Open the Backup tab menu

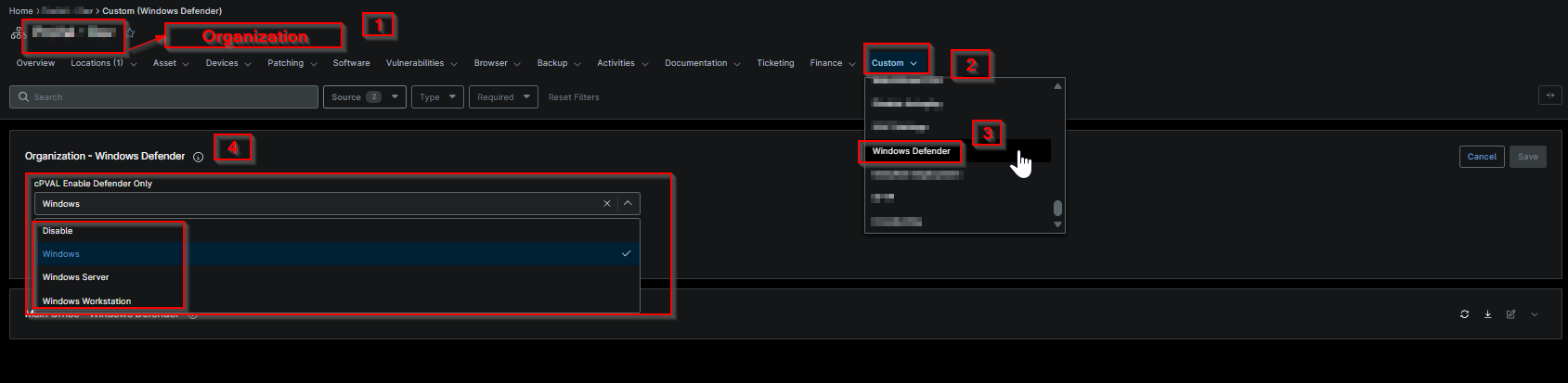tap(559, 63)
